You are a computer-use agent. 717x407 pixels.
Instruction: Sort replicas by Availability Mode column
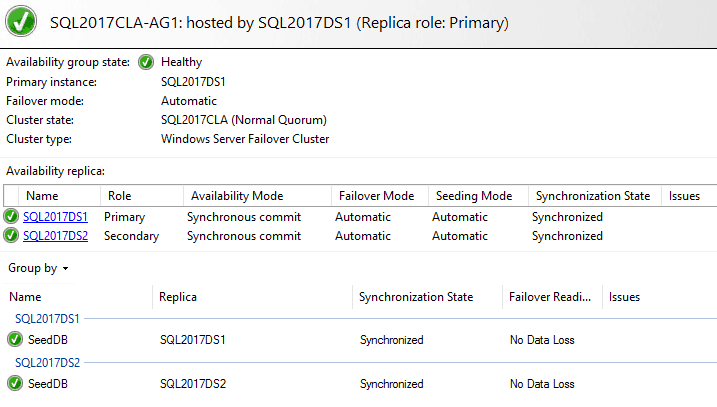point(257,196)
